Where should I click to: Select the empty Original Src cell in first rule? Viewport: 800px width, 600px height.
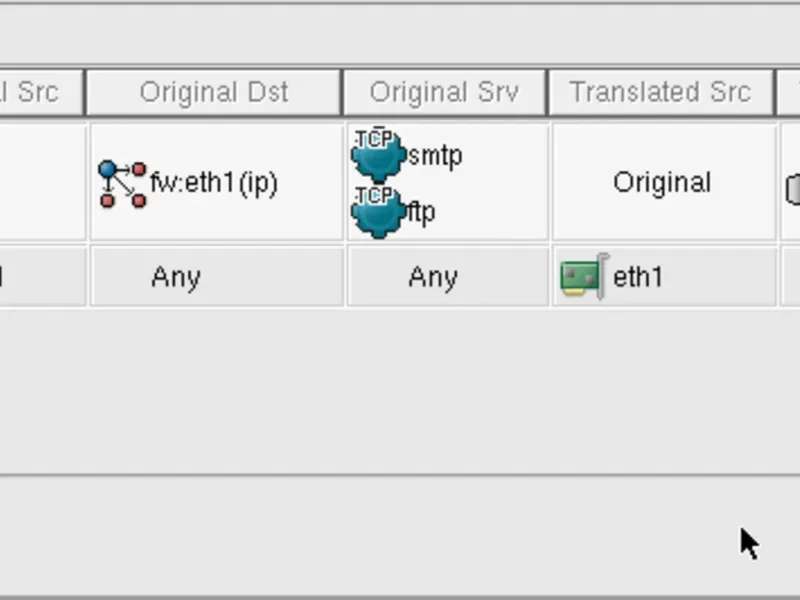(40, 183)
